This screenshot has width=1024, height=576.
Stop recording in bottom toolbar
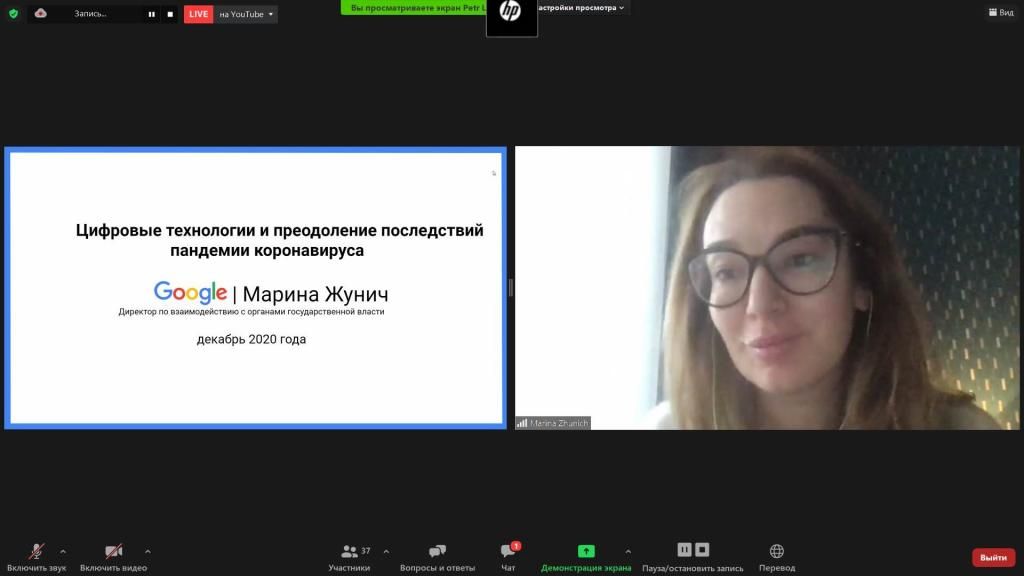[702, 550]
